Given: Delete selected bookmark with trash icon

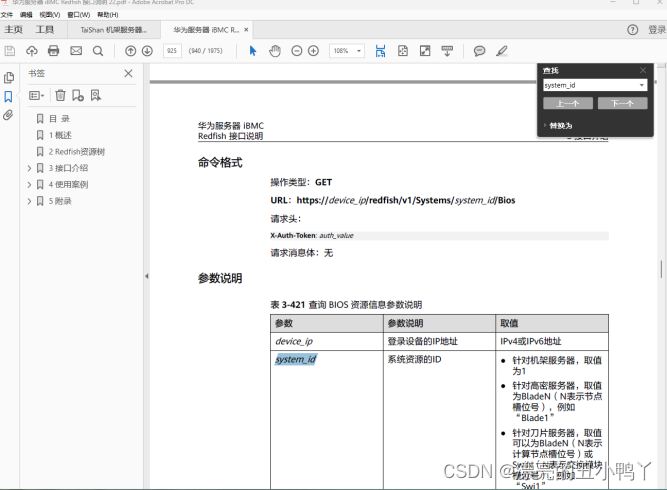Looking at the screenshot, I should coord(60,96).
